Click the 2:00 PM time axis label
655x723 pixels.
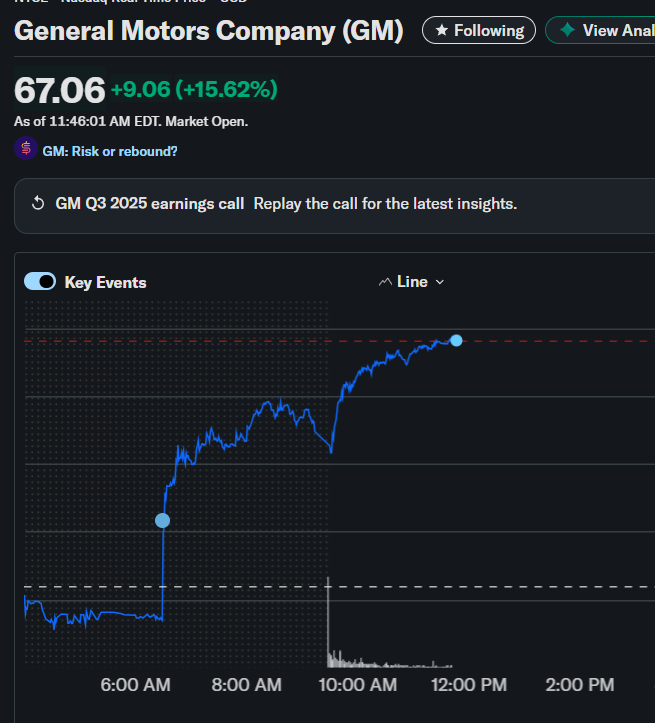tap(580, 685)
